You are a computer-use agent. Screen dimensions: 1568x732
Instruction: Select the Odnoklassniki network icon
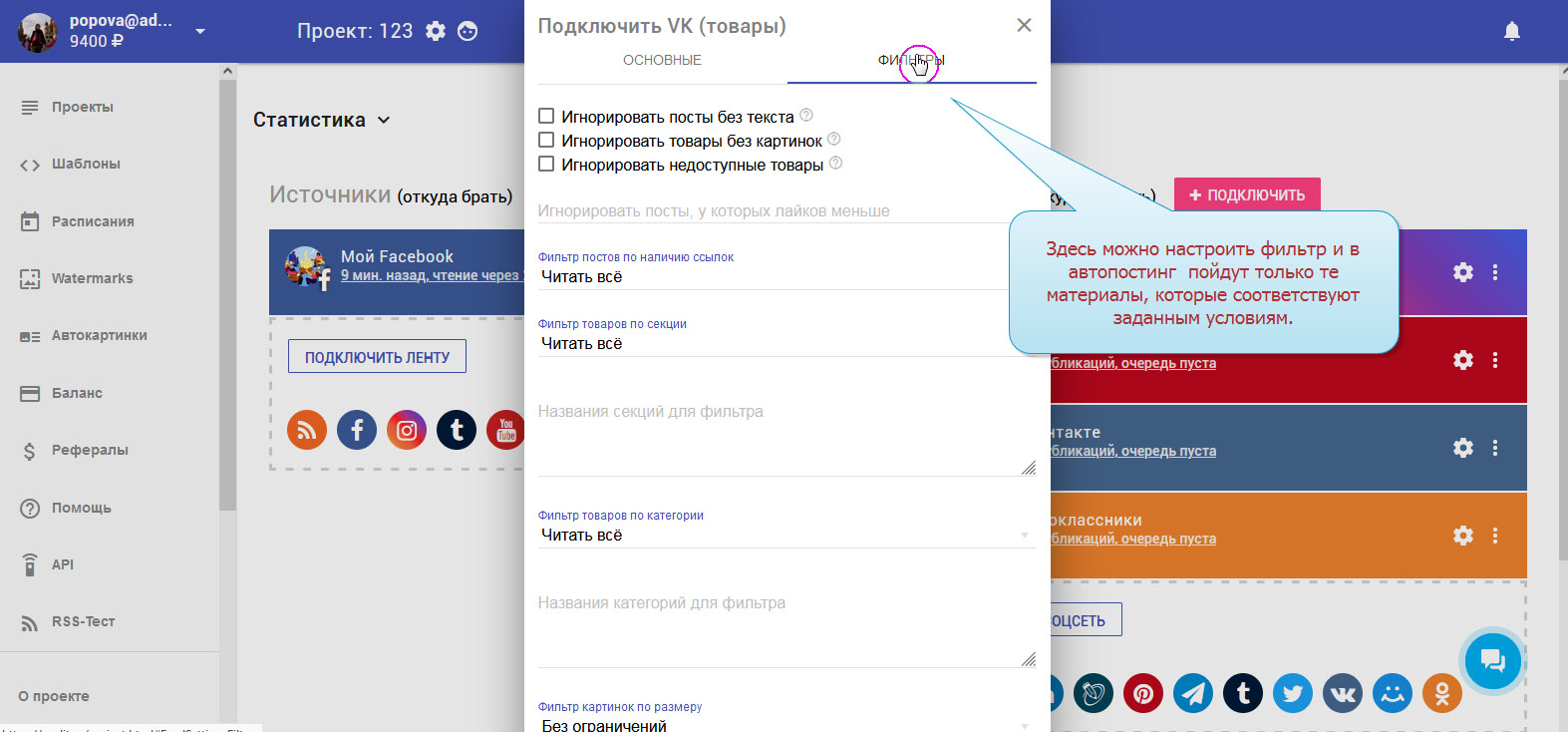(1441, 693)
